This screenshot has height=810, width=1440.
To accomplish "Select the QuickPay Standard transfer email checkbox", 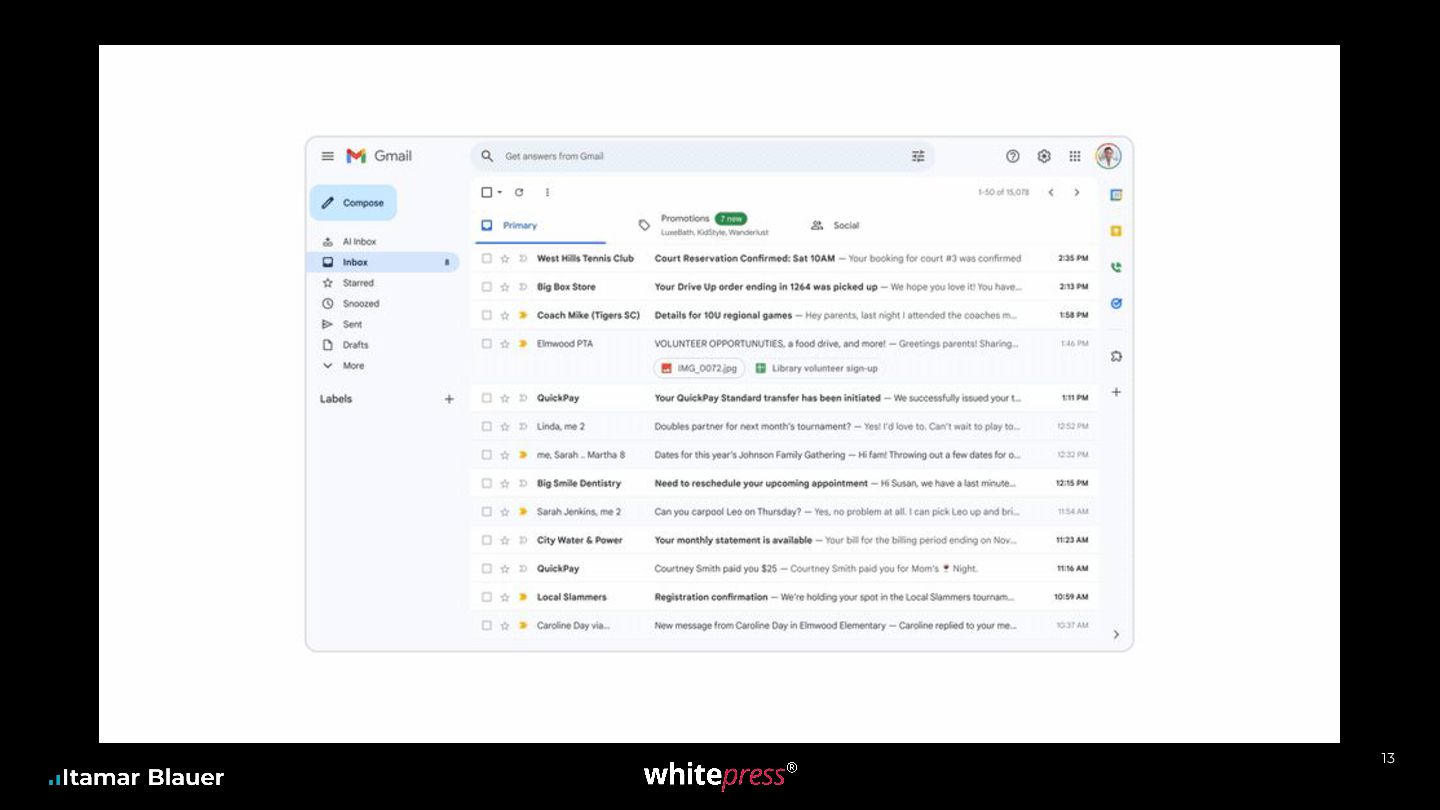I will (x=487, y=398).
